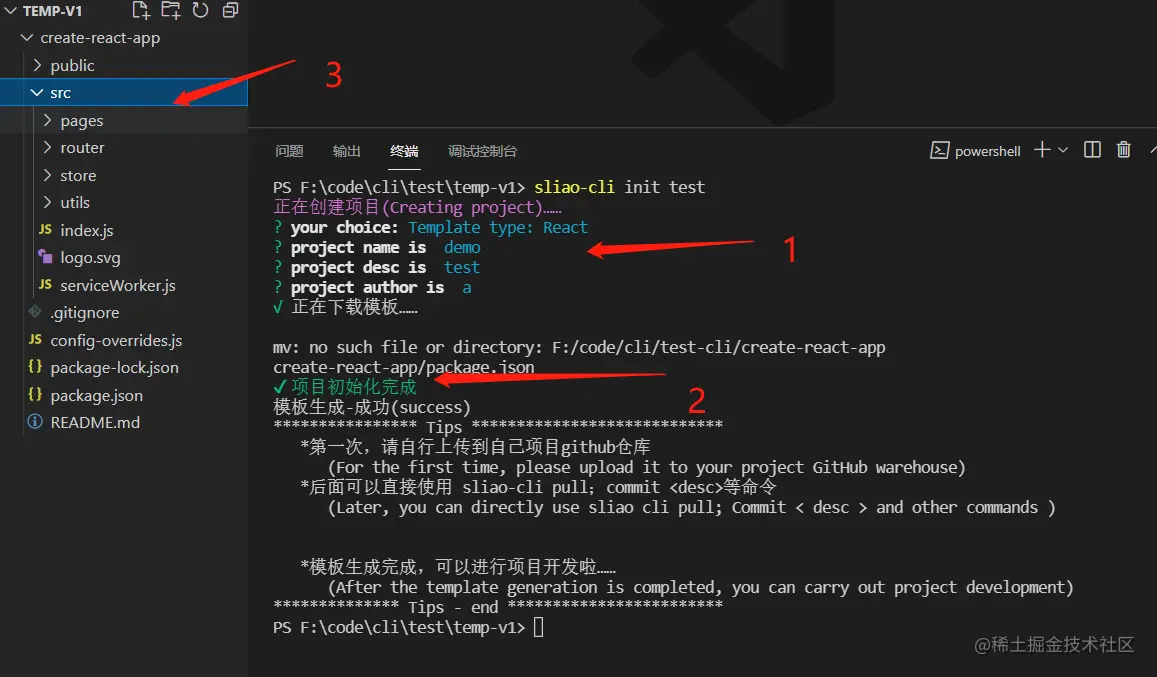The height and width of the screenshot is (677, 1157).
Task: Collapse the TEMP-V1 workspace section
Action: pyautogui.click(x=10, y=11)
